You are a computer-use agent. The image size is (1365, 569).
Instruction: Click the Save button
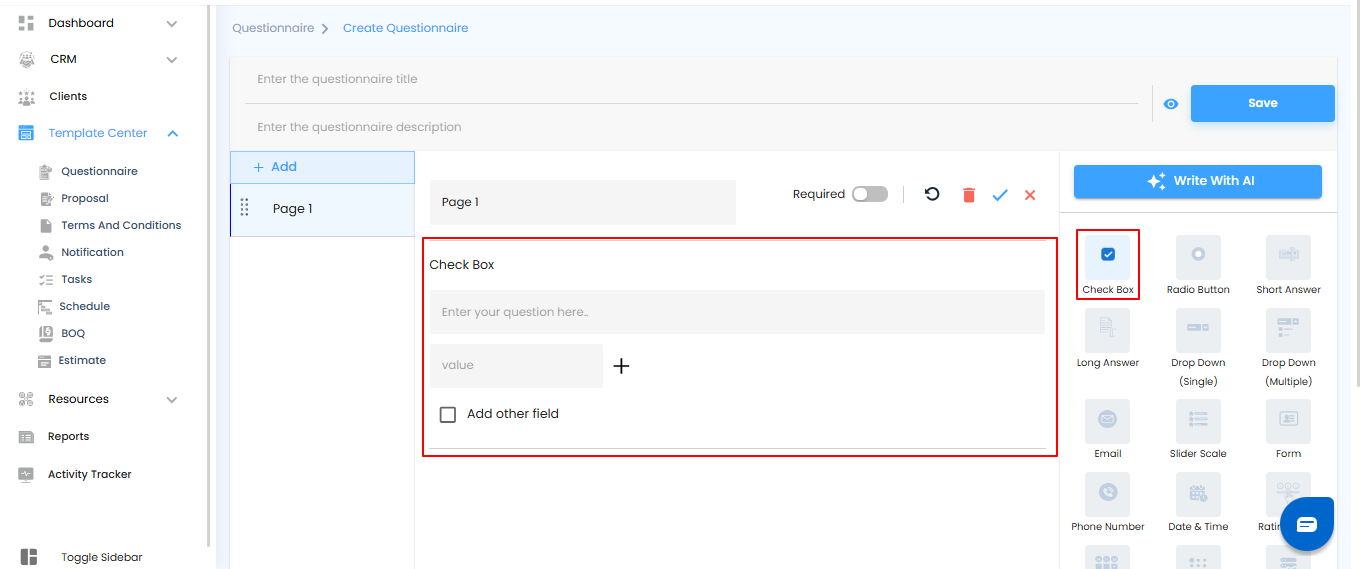[x=1262, y=103]
